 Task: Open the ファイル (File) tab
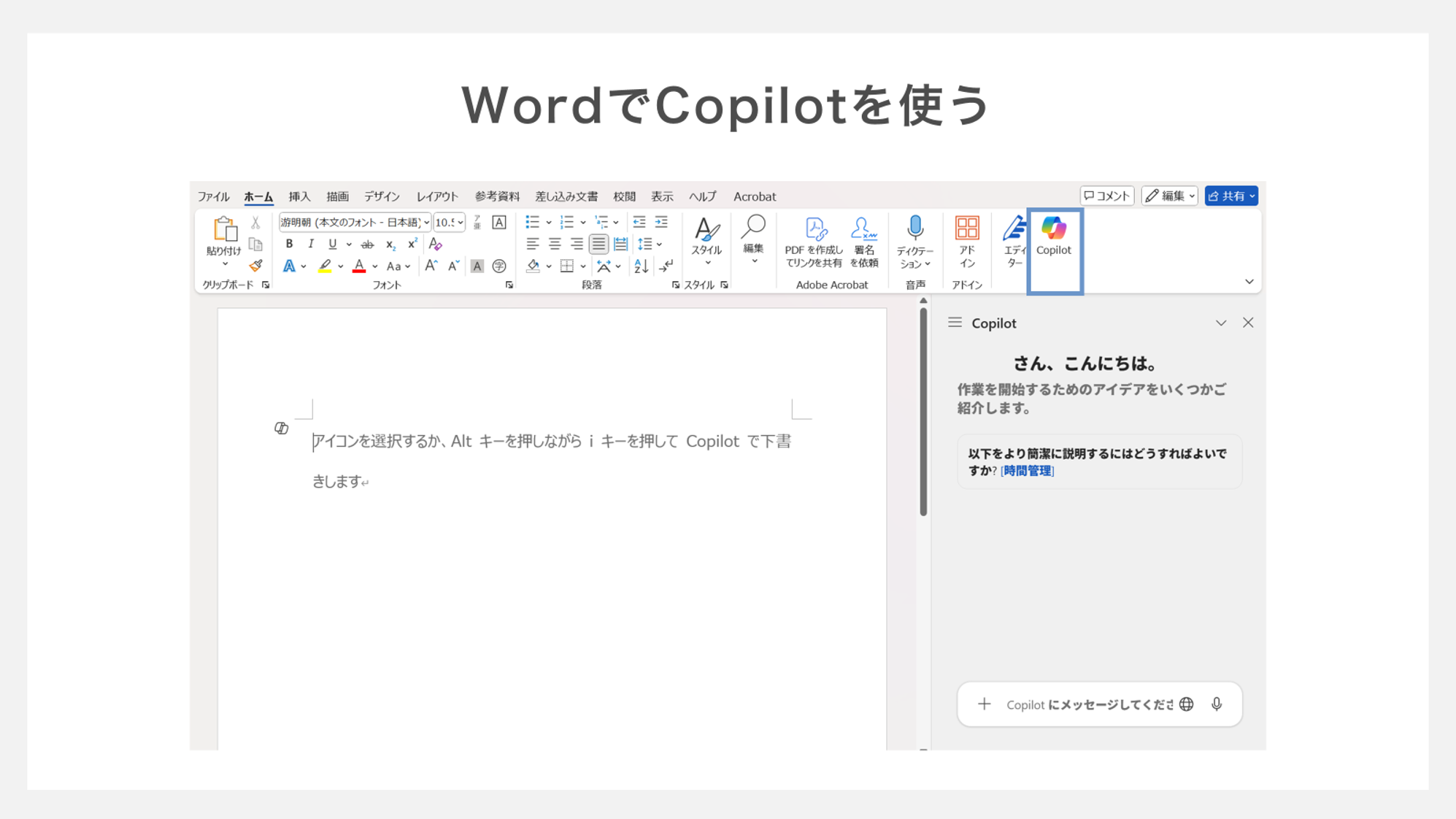pos(213,196)
